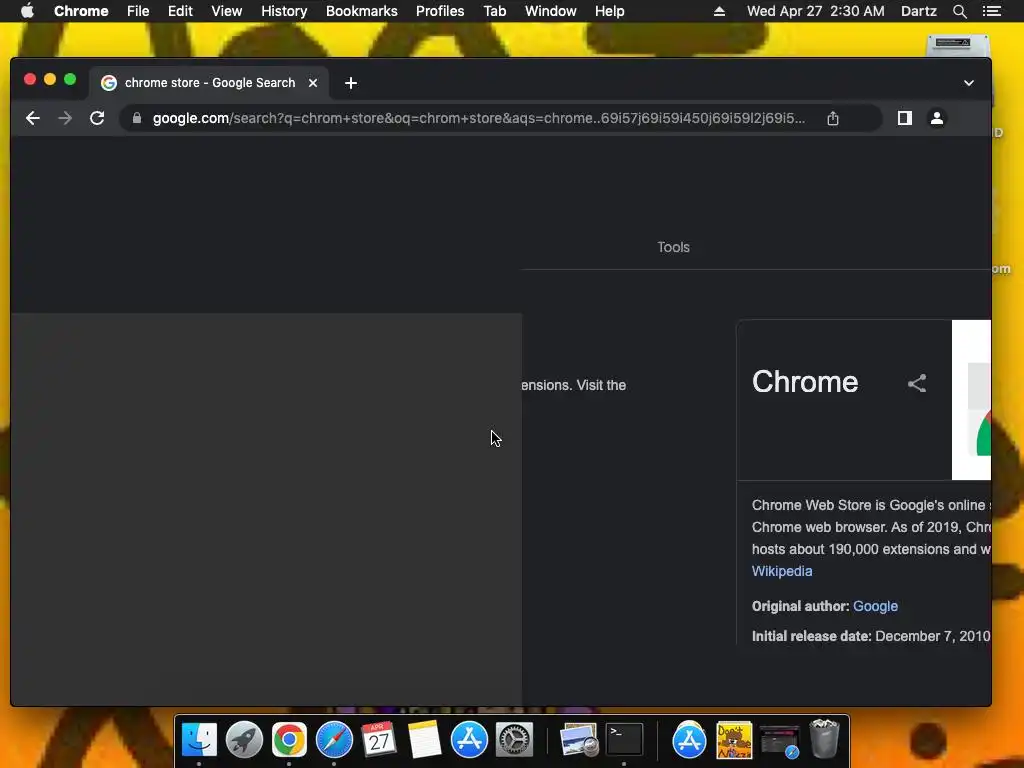Open the Tab menu
1024x768 pixels.
(494, 11)
